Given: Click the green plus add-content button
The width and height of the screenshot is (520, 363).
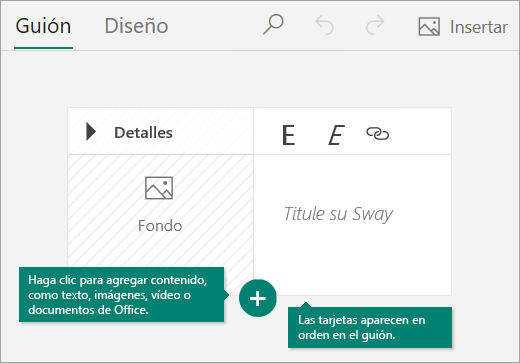Looking at the screenshot, I should coord(258,298).
